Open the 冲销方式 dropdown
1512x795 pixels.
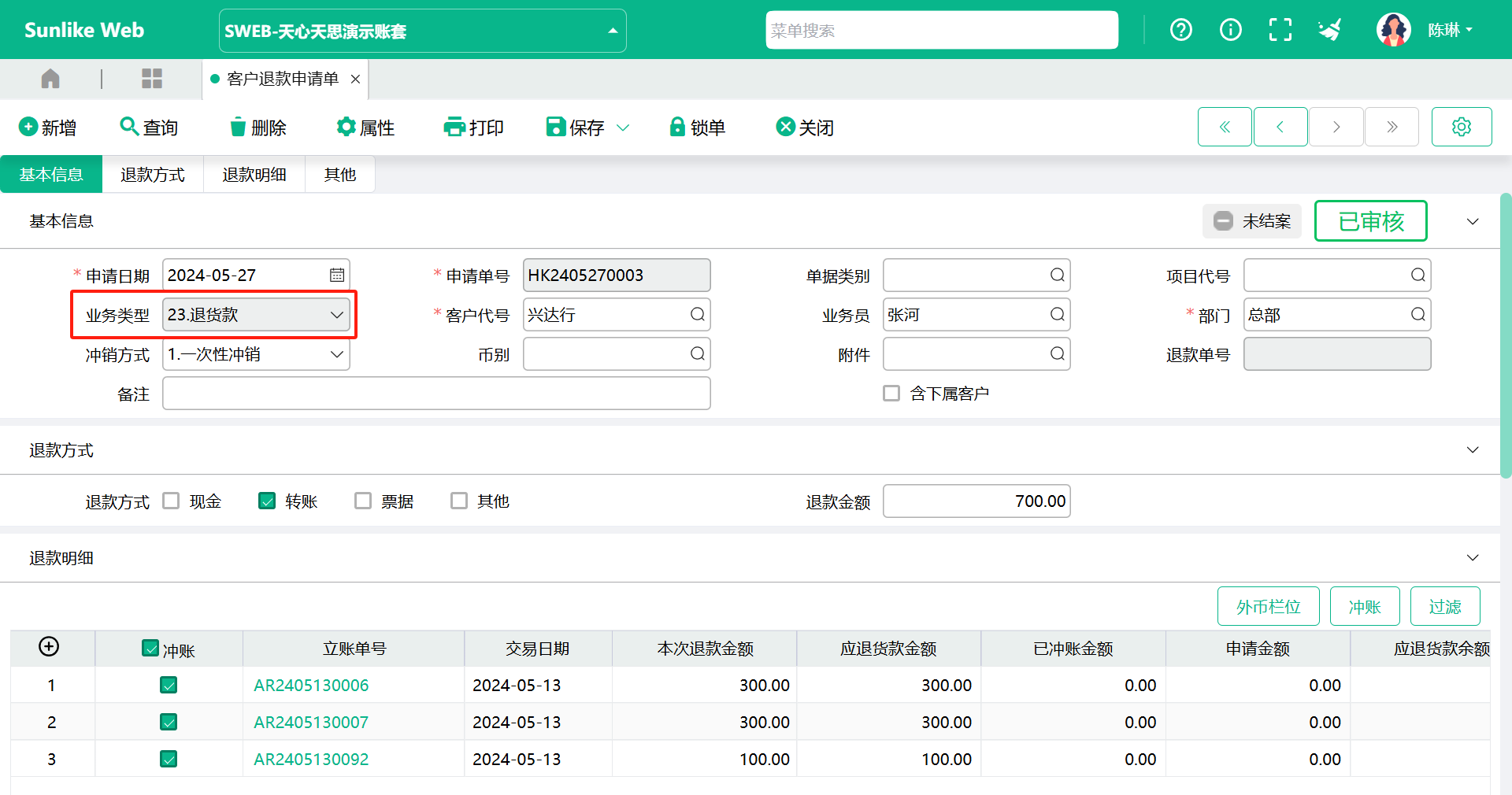pos(256,353)
